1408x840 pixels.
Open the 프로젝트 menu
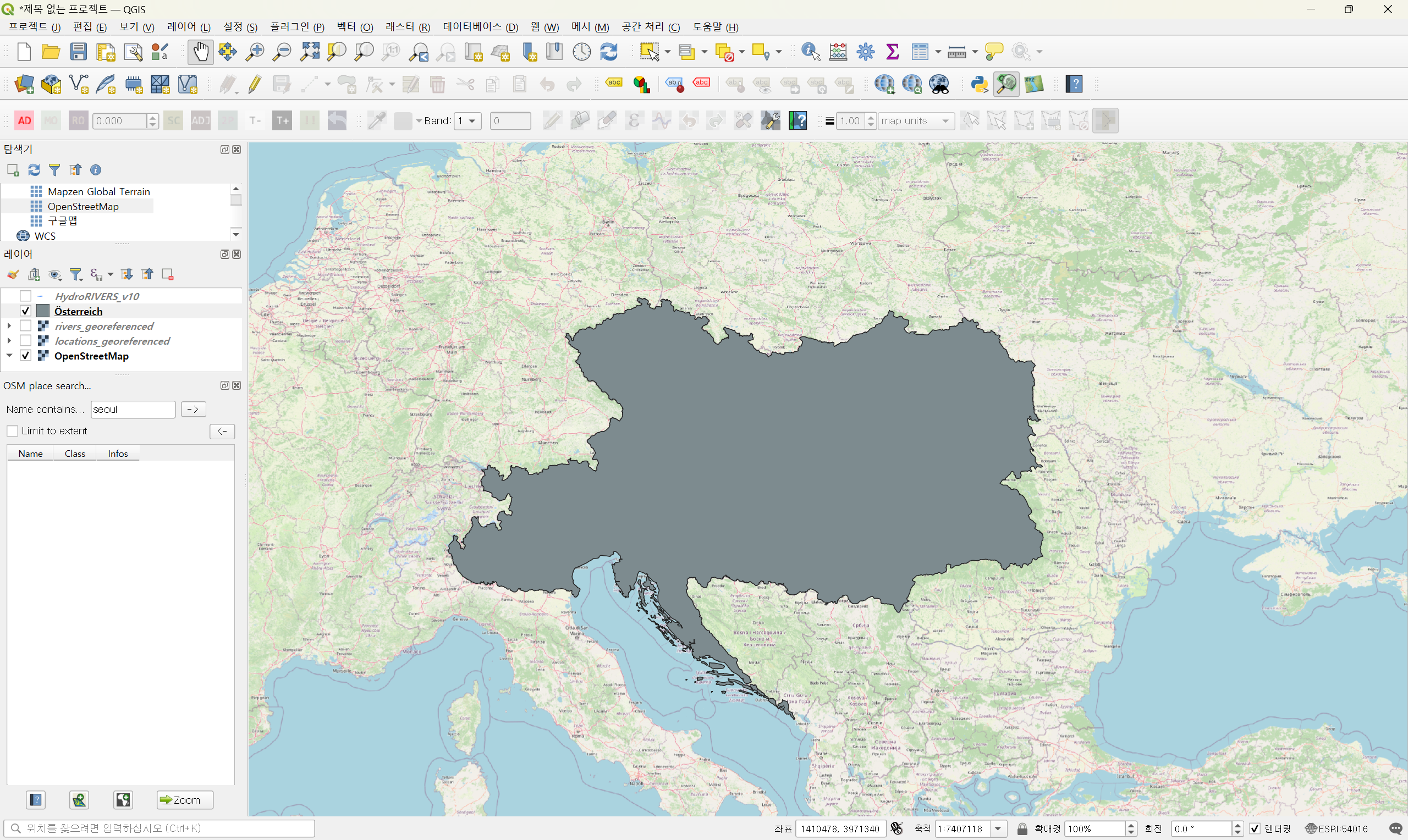click(34, 26)
